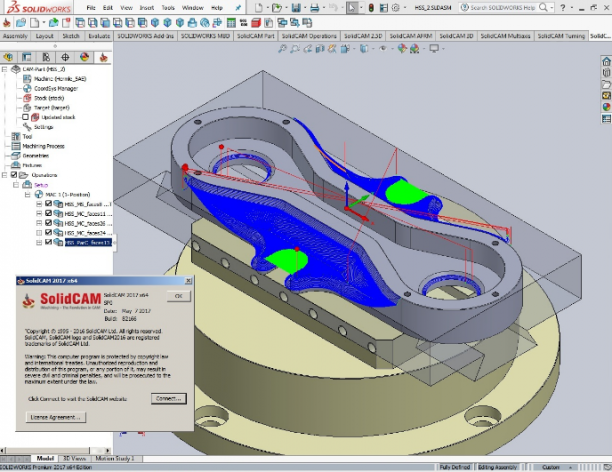Collapse the Operations tree node
The image size is (612, 472).
(x=4, y=175)
